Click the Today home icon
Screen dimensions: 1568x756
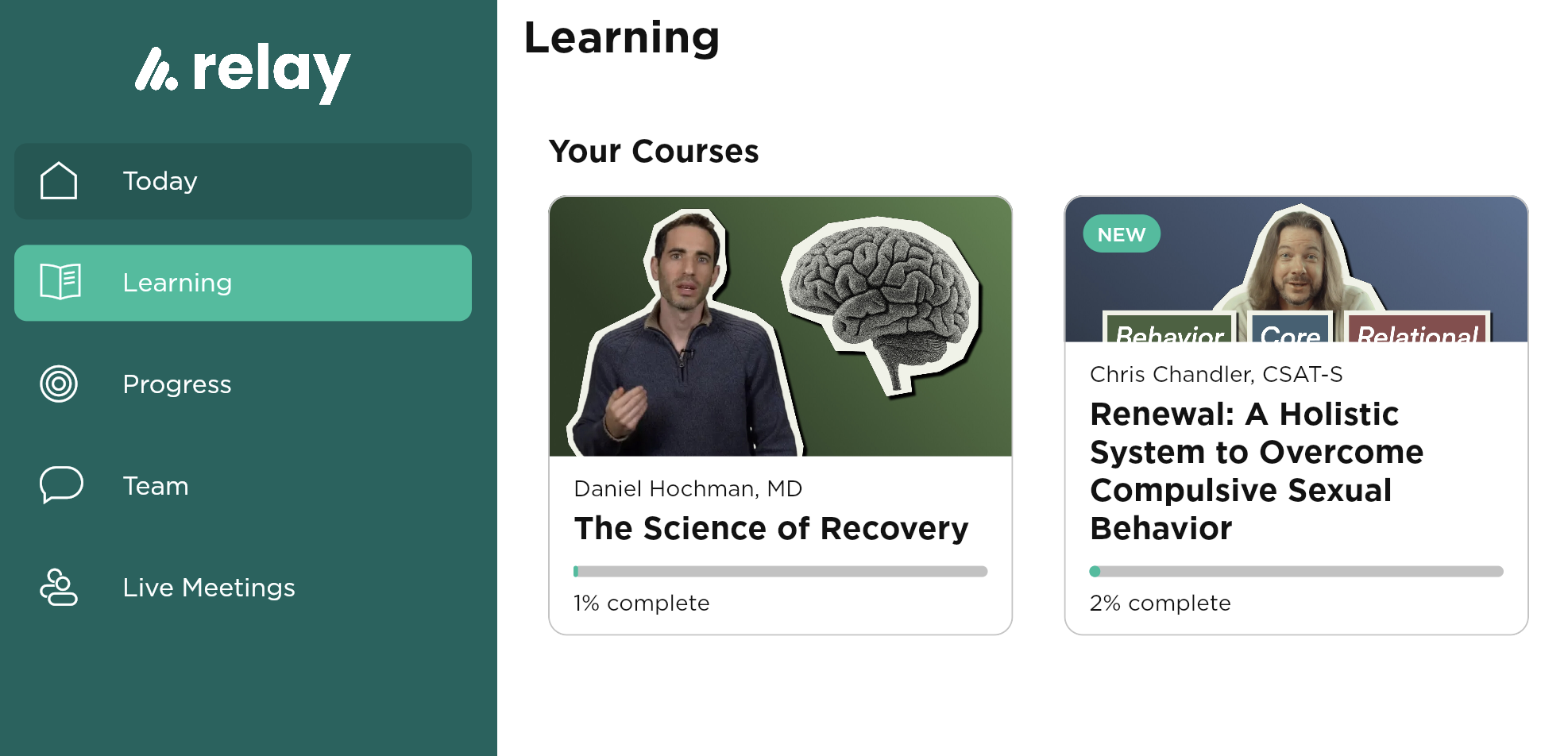tap(58, 180)
